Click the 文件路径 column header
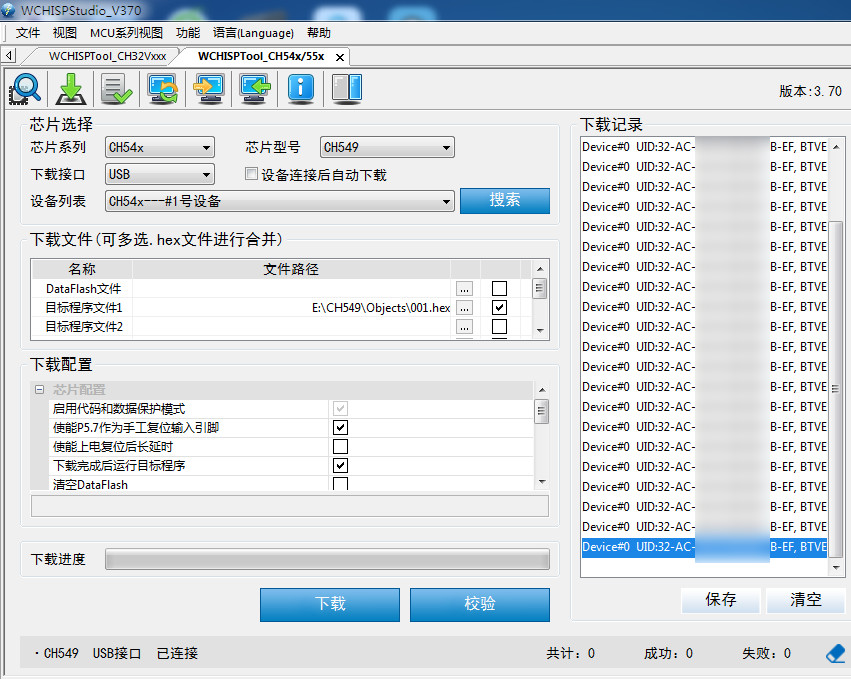This screenshot has width=851, height=679. (291, 269)
